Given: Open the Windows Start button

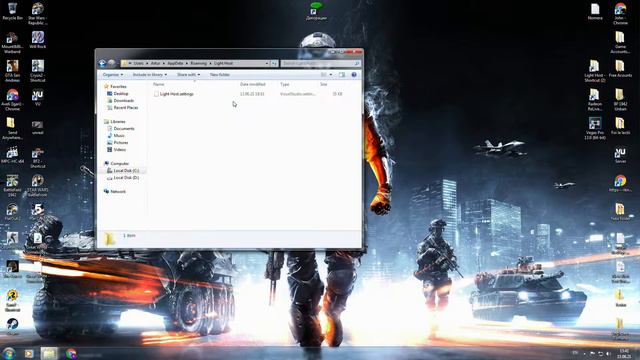Looking at the screenshot, I should pos(9,353).
